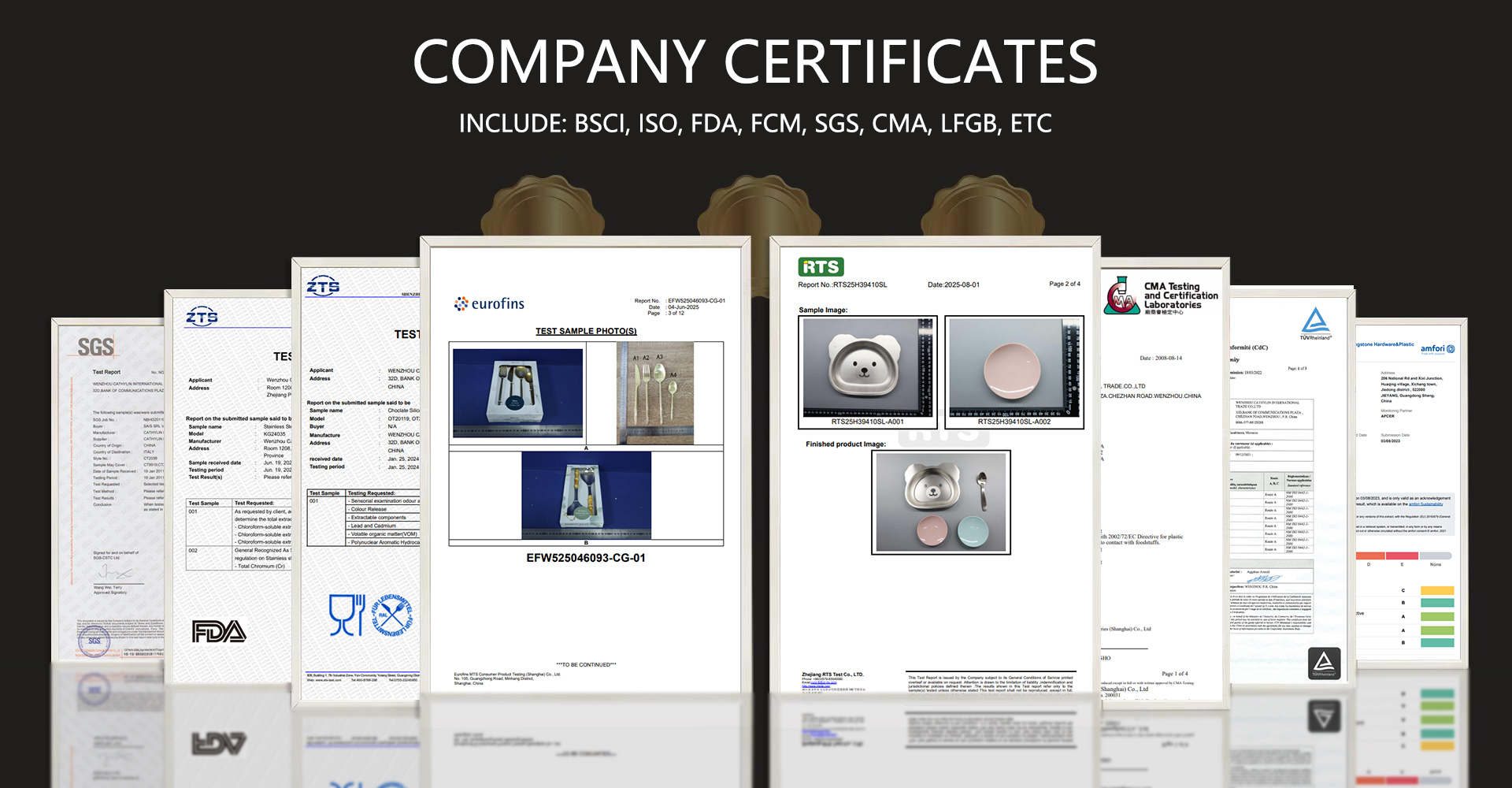Open the boxed cutlery set photo on blue
Viewport: 1512px width, 788px height.
(517, 392)
